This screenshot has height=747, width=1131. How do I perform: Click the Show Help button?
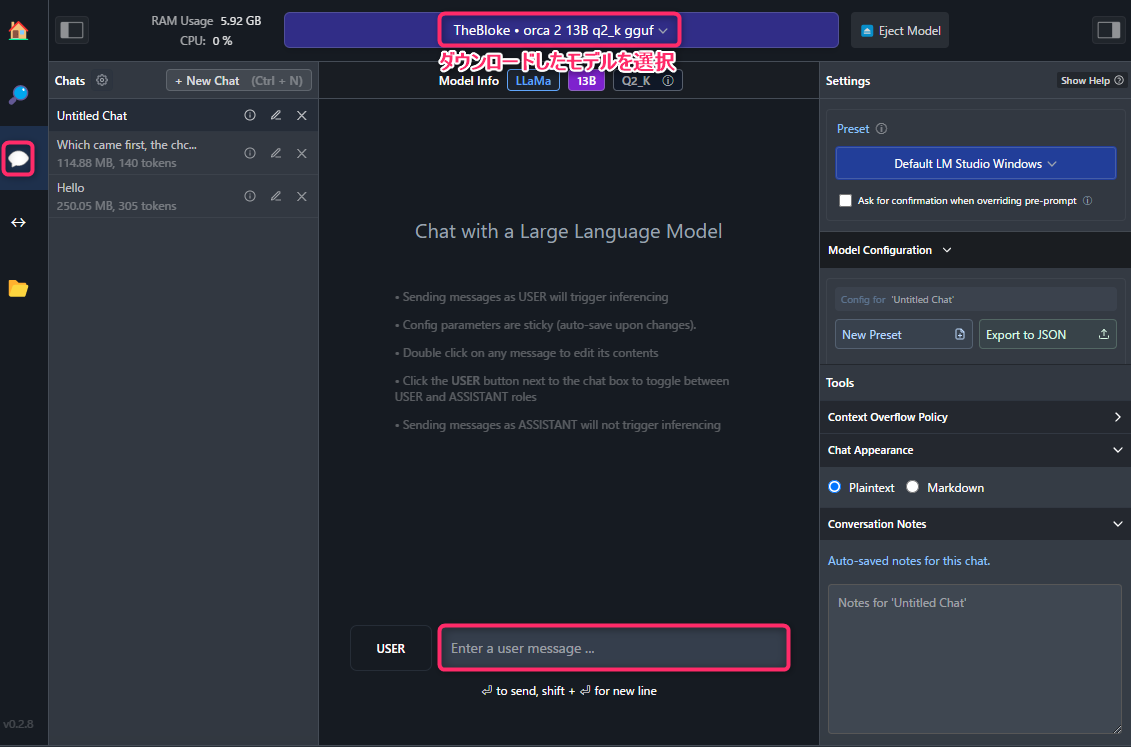point(1091,80)
